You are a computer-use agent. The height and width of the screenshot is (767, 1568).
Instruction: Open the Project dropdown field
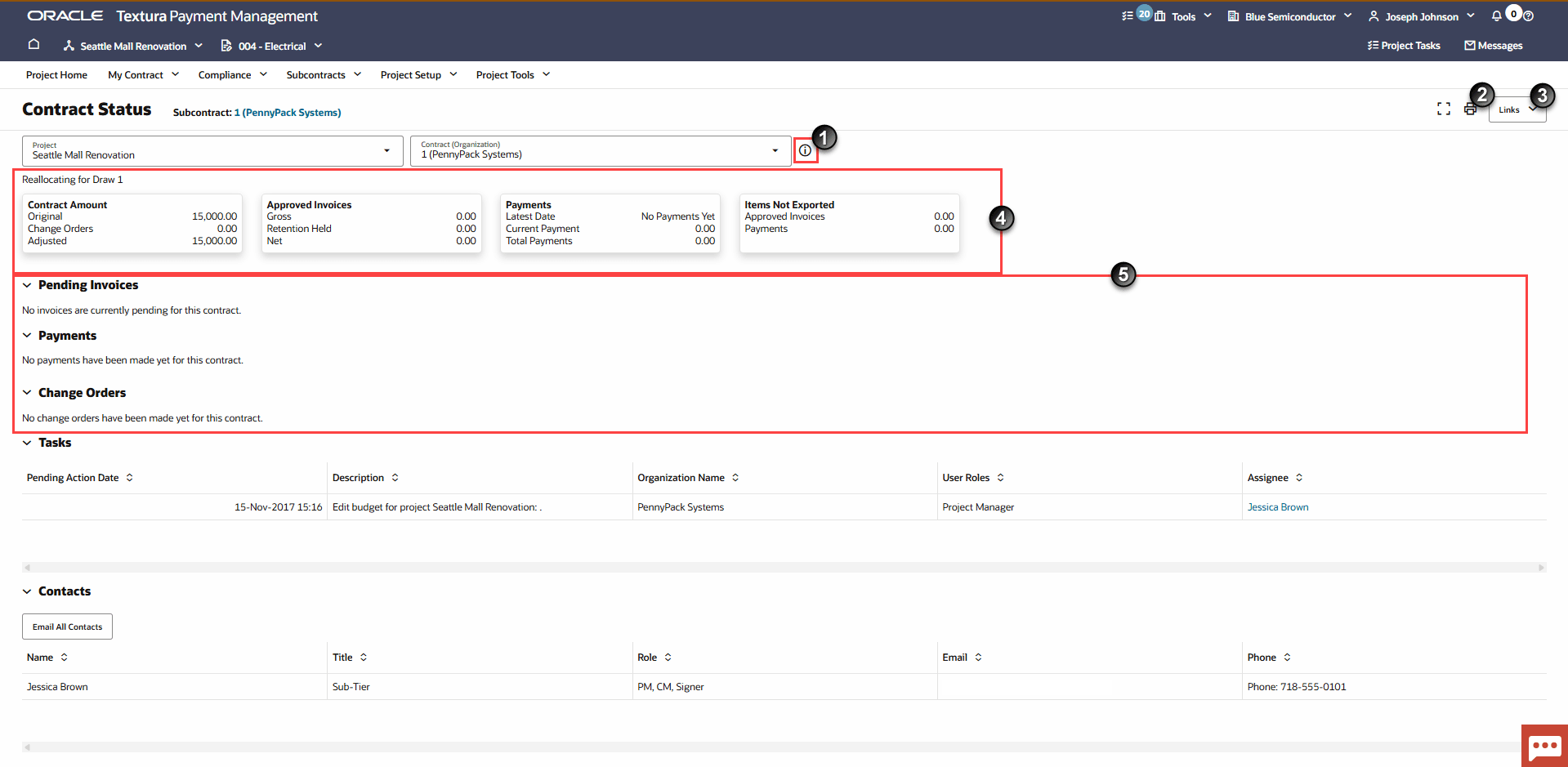pyautogui.click(x=212, y=151)
